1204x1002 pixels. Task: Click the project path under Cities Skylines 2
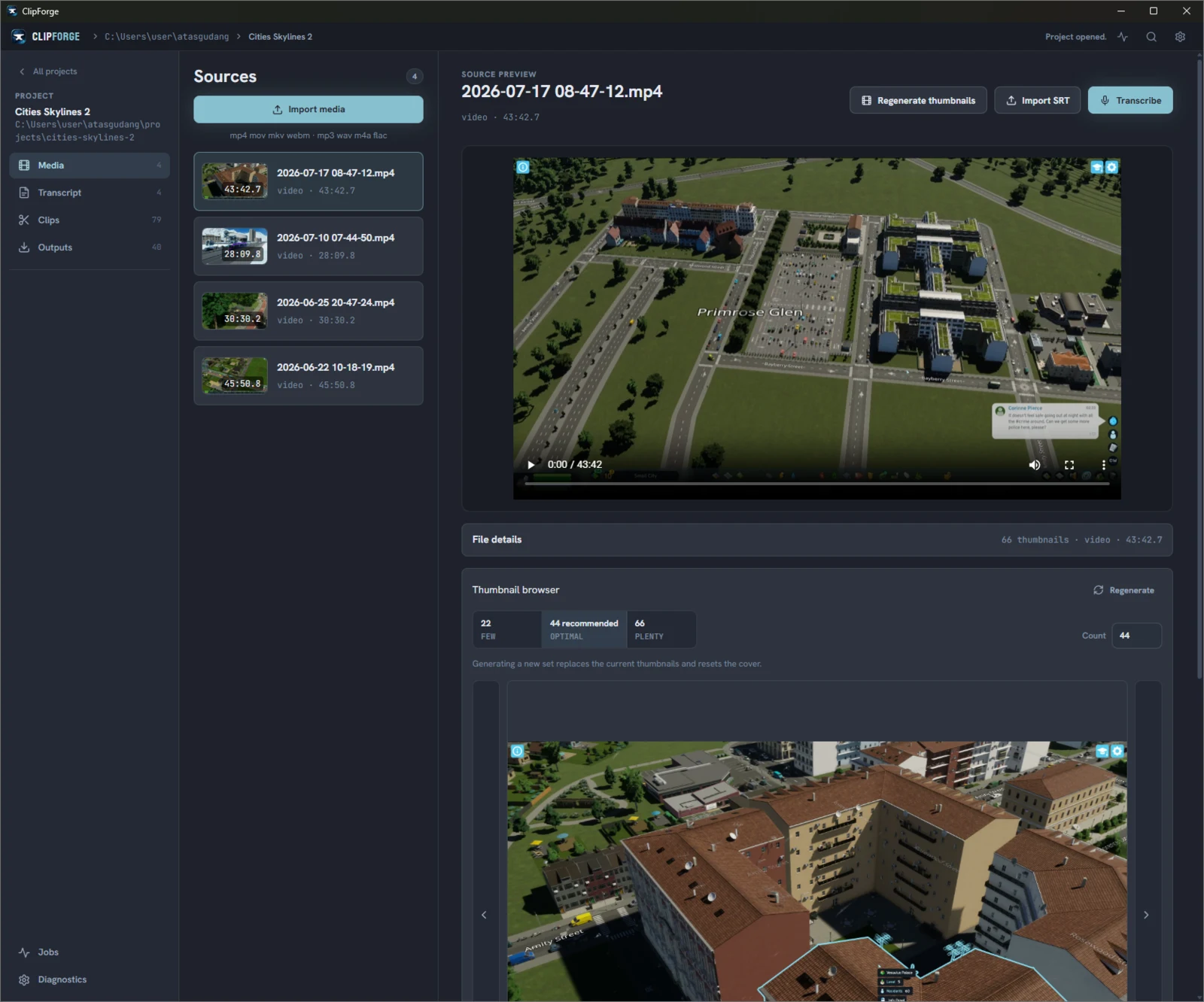pyautogui.click(x=87, y=131)
